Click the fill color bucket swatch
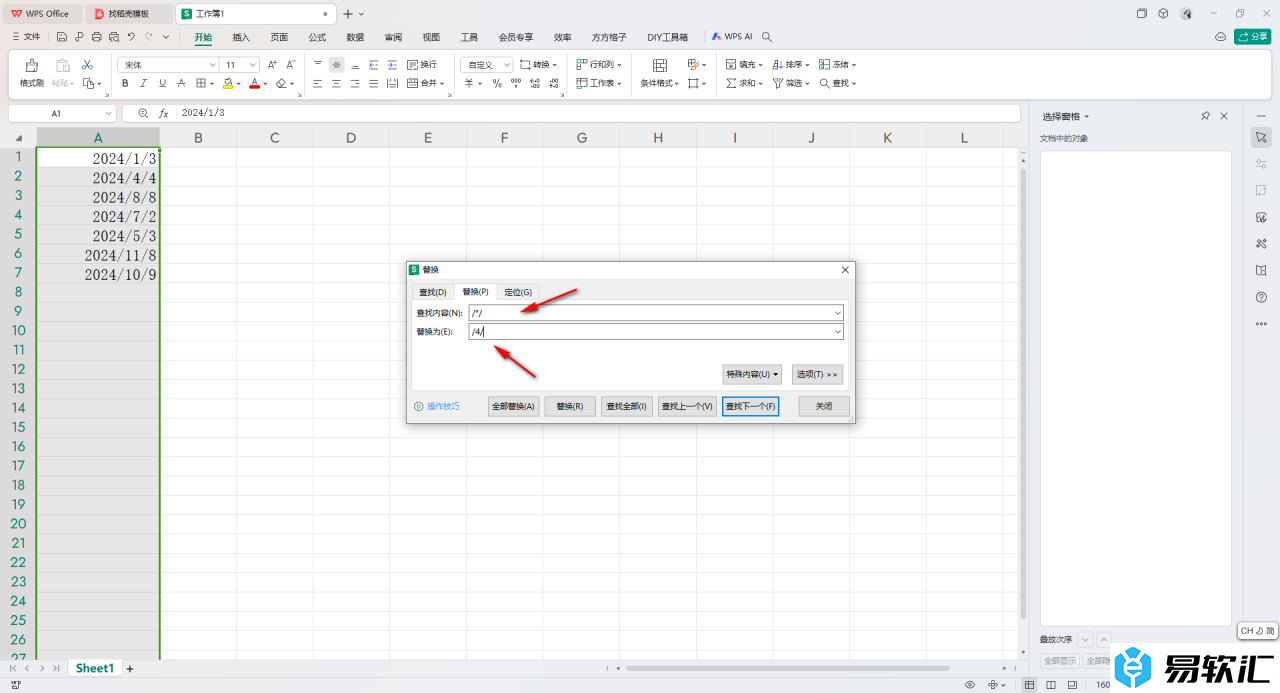The width and height of the screenshot is (1280, 693). (x=228, y=84)
